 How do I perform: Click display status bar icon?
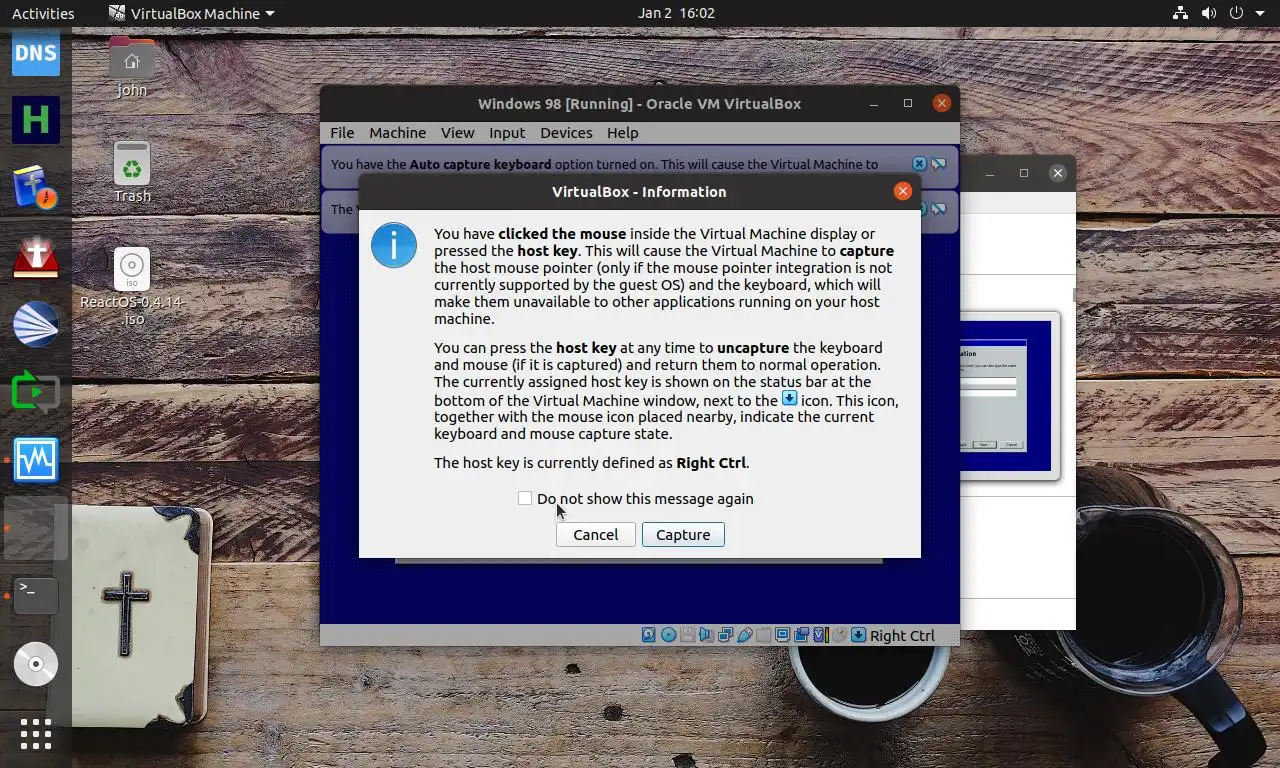pos(782,635)
